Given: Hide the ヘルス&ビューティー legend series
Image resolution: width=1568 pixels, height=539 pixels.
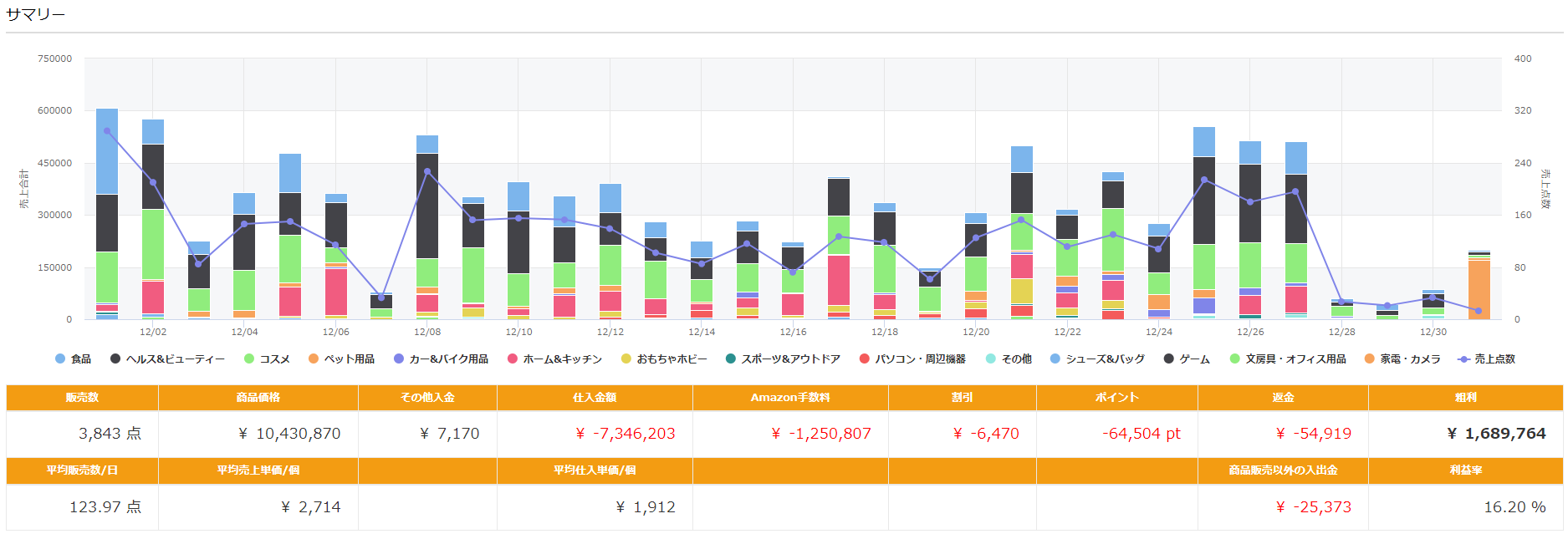Looking at the screenshot, I should point(167,358).
